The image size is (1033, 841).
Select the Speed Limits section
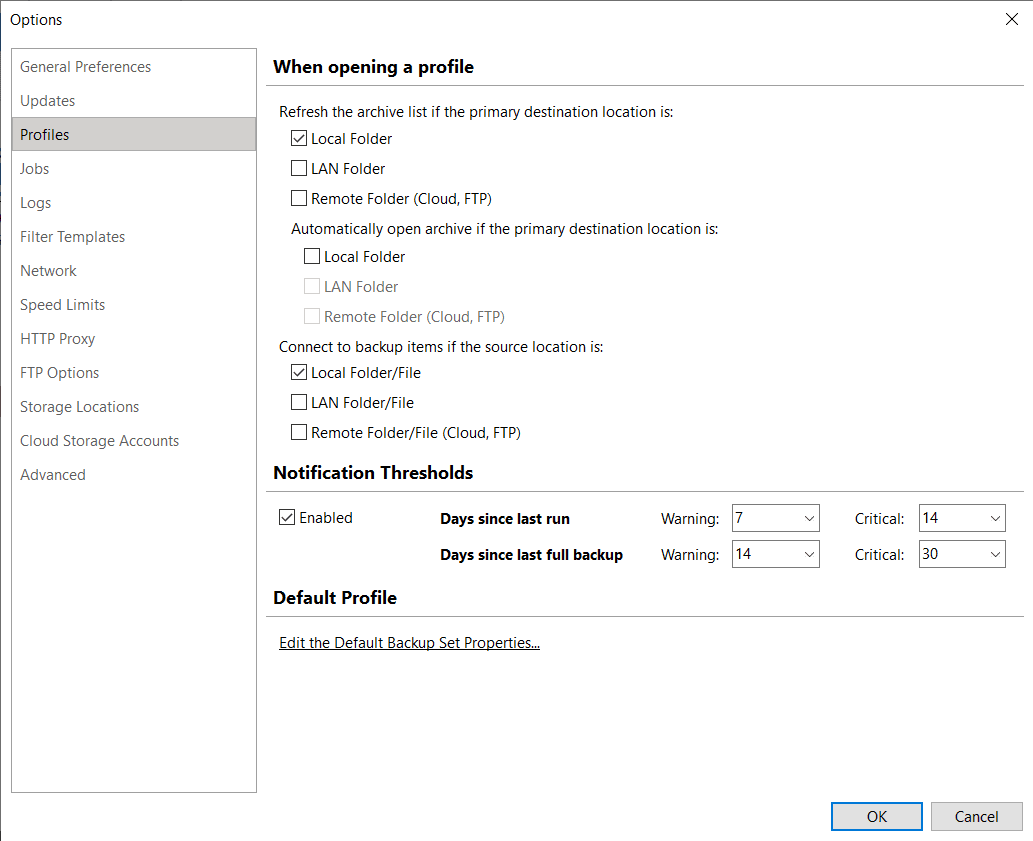coord(63,305)
